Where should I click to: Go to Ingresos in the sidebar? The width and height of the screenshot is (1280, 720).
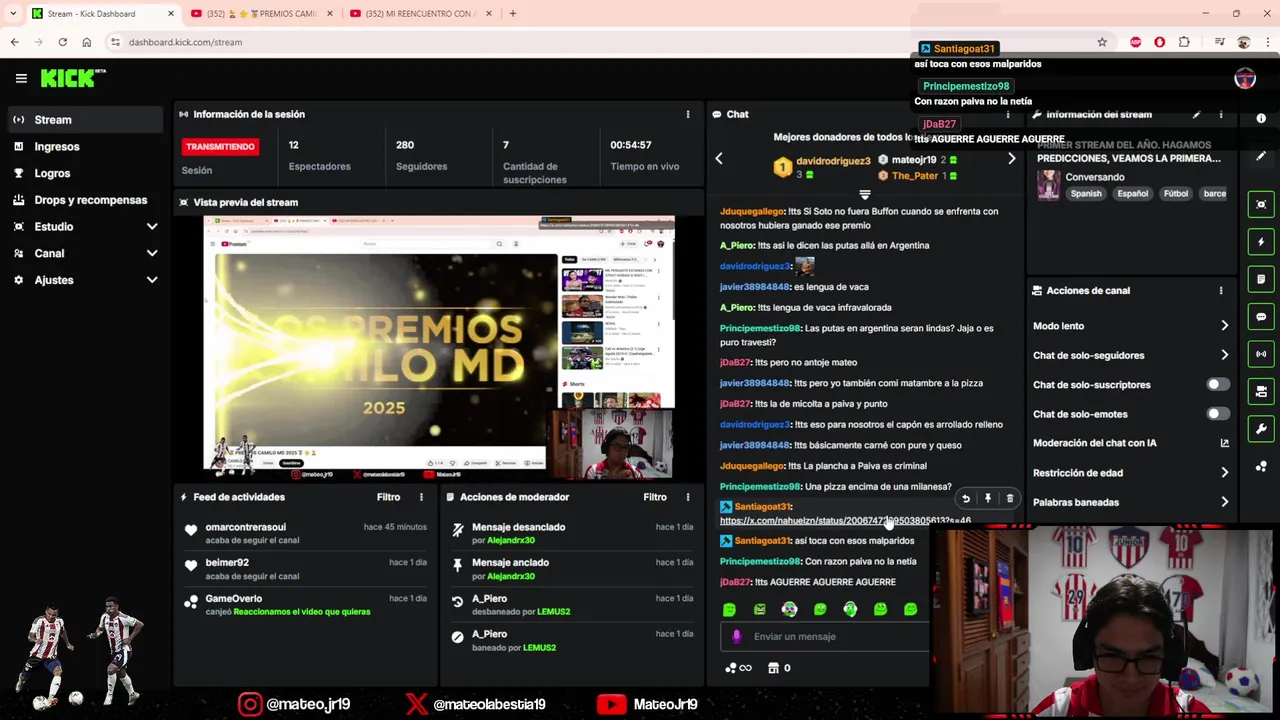click(x=84, y=146)
